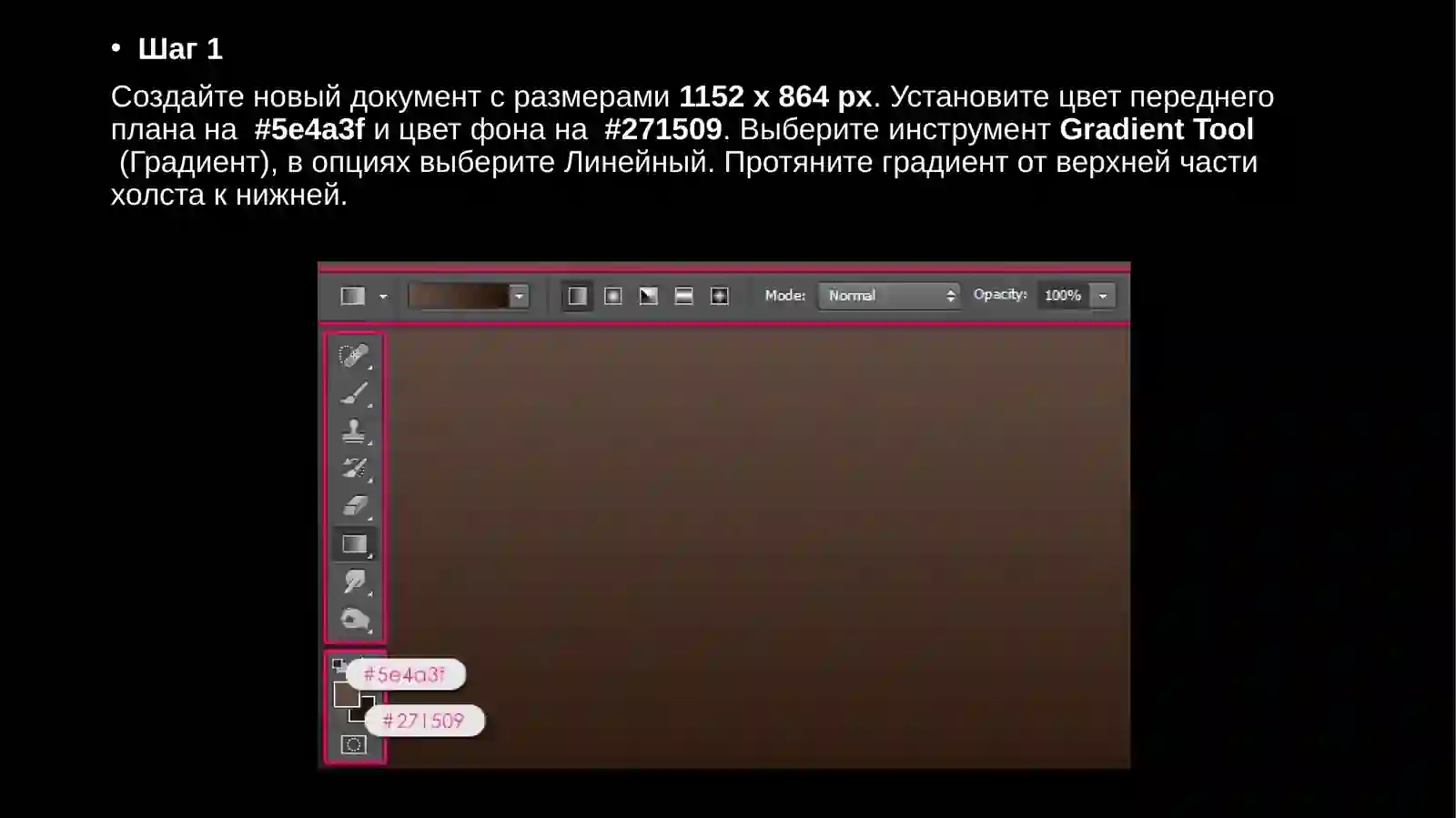Select the History Brush tool
Screen dimensions: 1456x818
pyautogui.click(x=354, y=469)
